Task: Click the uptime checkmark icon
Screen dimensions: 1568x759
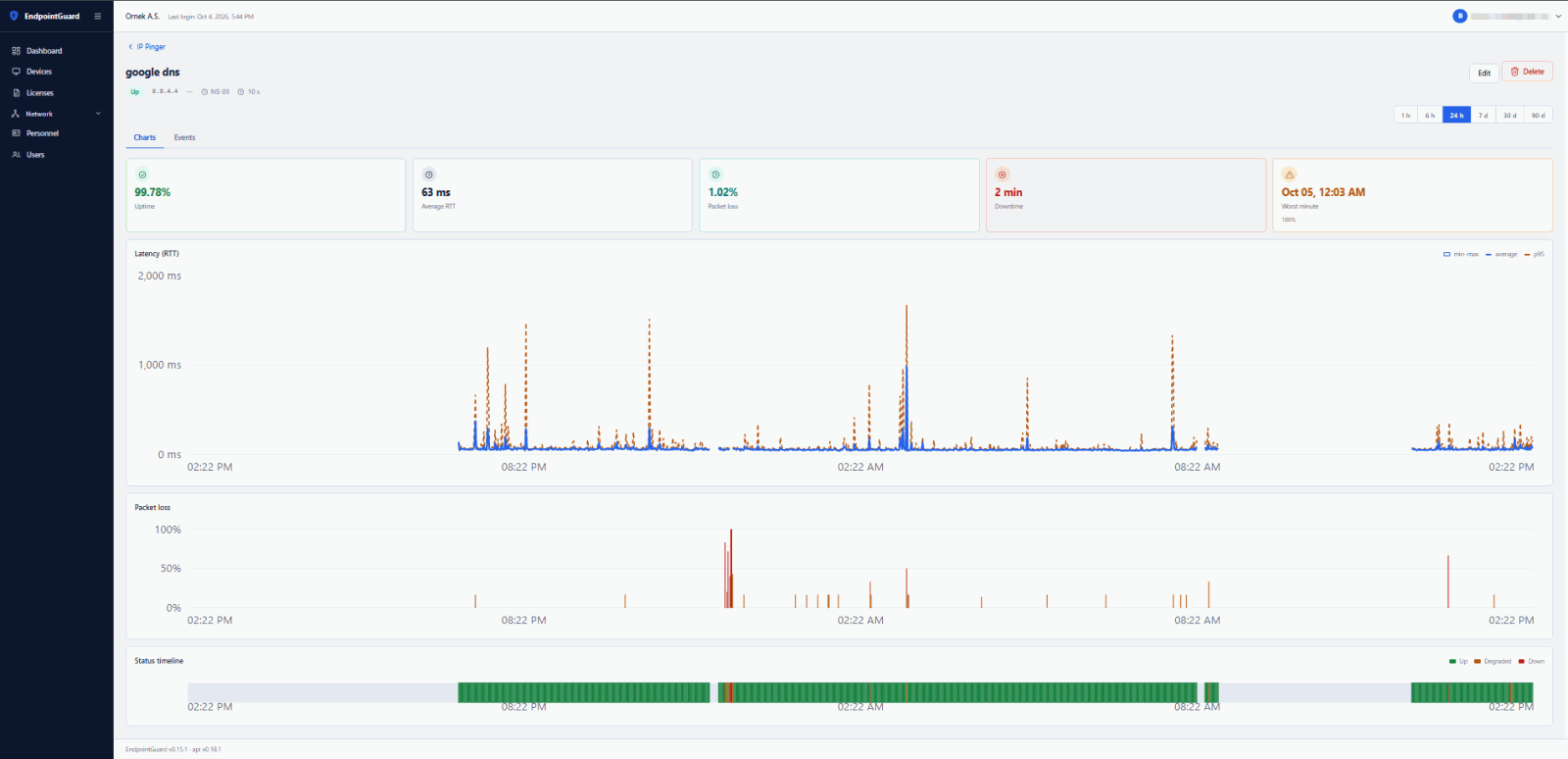Action: [142, 175]
